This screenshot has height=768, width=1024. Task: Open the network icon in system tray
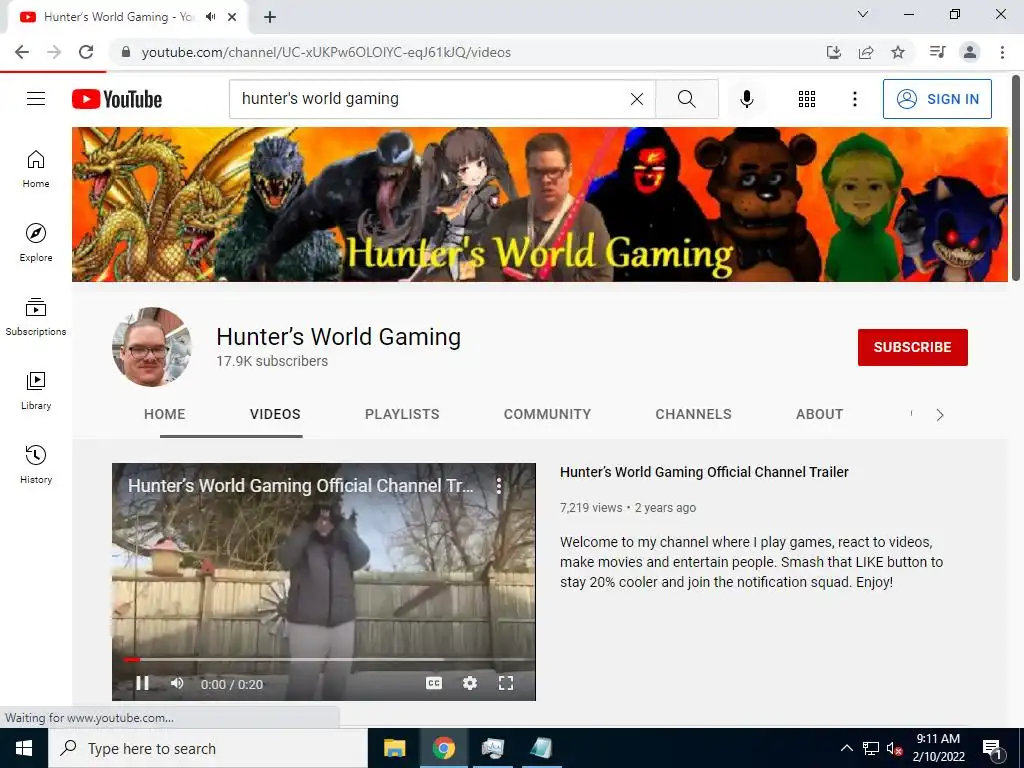point(871,748)
